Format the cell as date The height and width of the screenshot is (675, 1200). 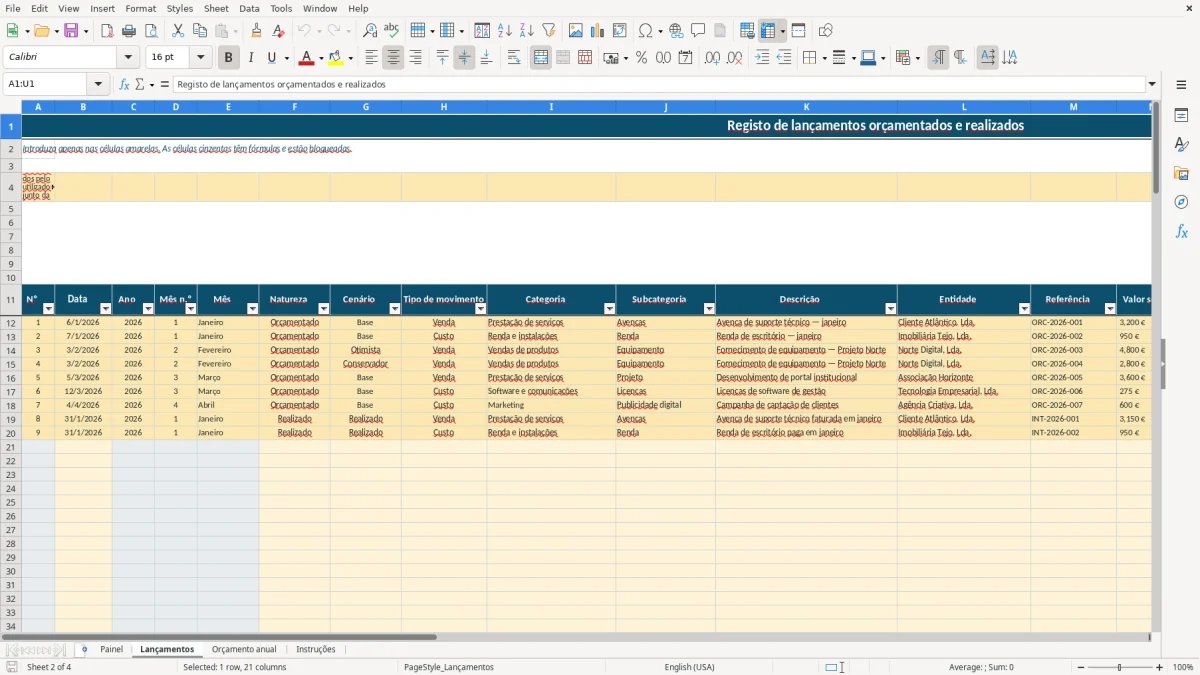[x=685, y=58]
